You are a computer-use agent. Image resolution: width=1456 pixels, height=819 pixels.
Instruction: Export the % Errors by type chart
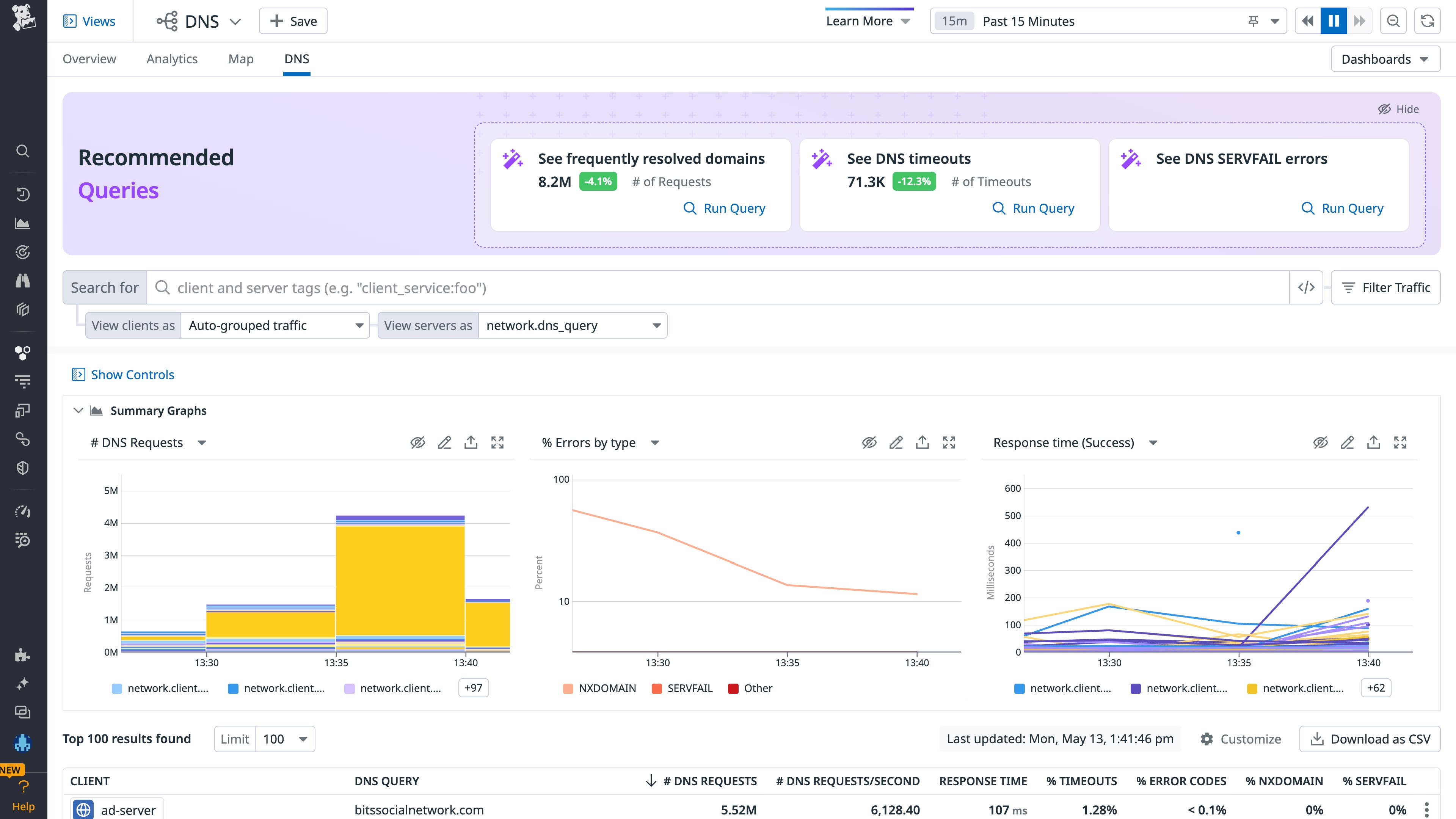[923, 442]
